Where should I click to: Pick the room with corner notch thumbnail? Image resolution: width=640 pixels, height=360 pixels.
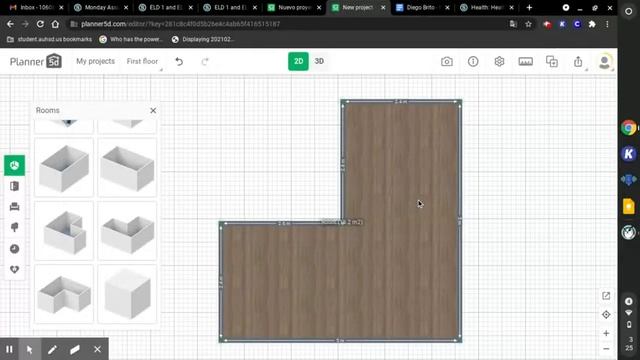pyautogui.click(x=64, y=231)
